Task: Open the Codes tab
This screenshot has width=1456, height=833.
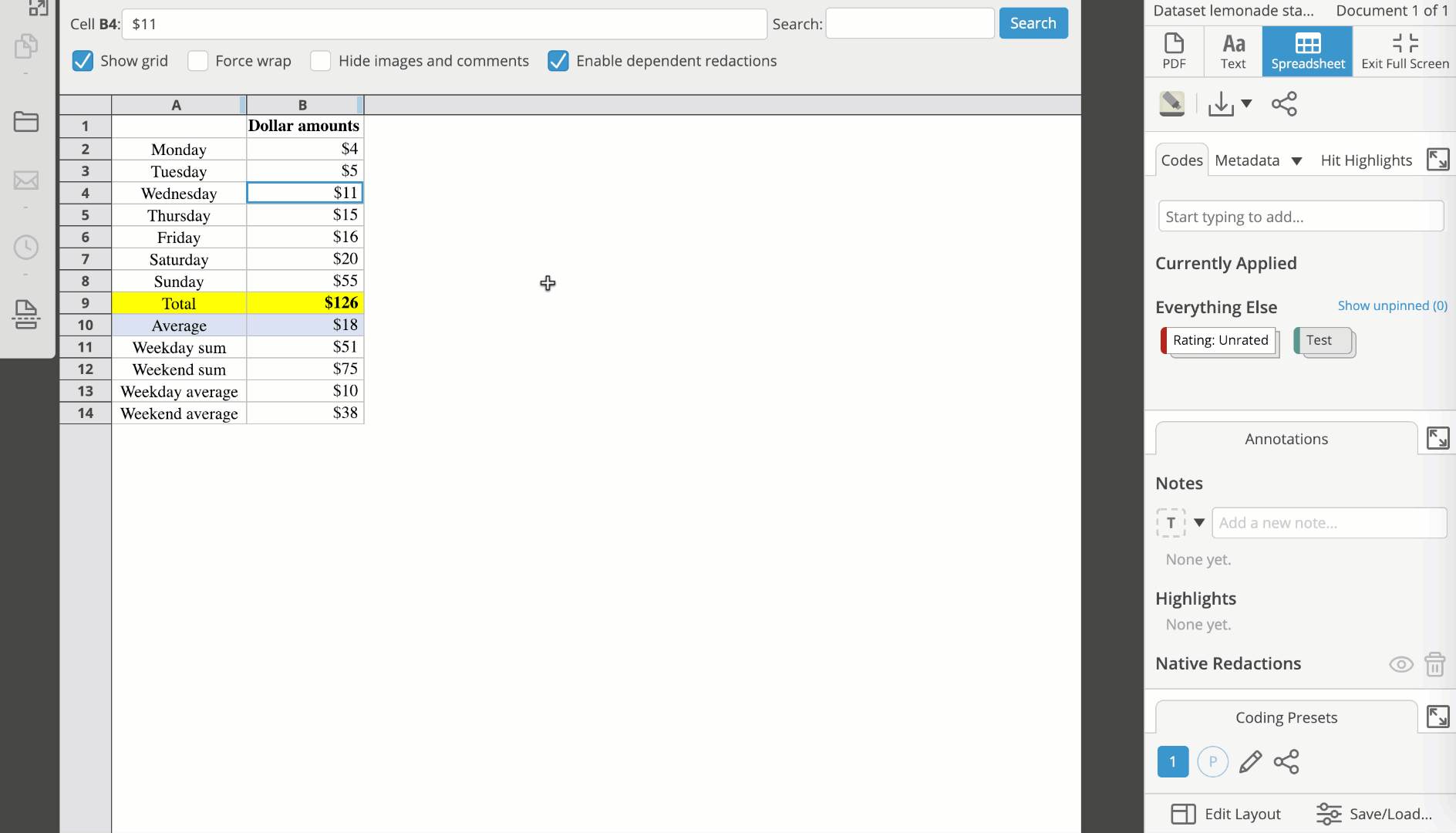Action: 1181,160
